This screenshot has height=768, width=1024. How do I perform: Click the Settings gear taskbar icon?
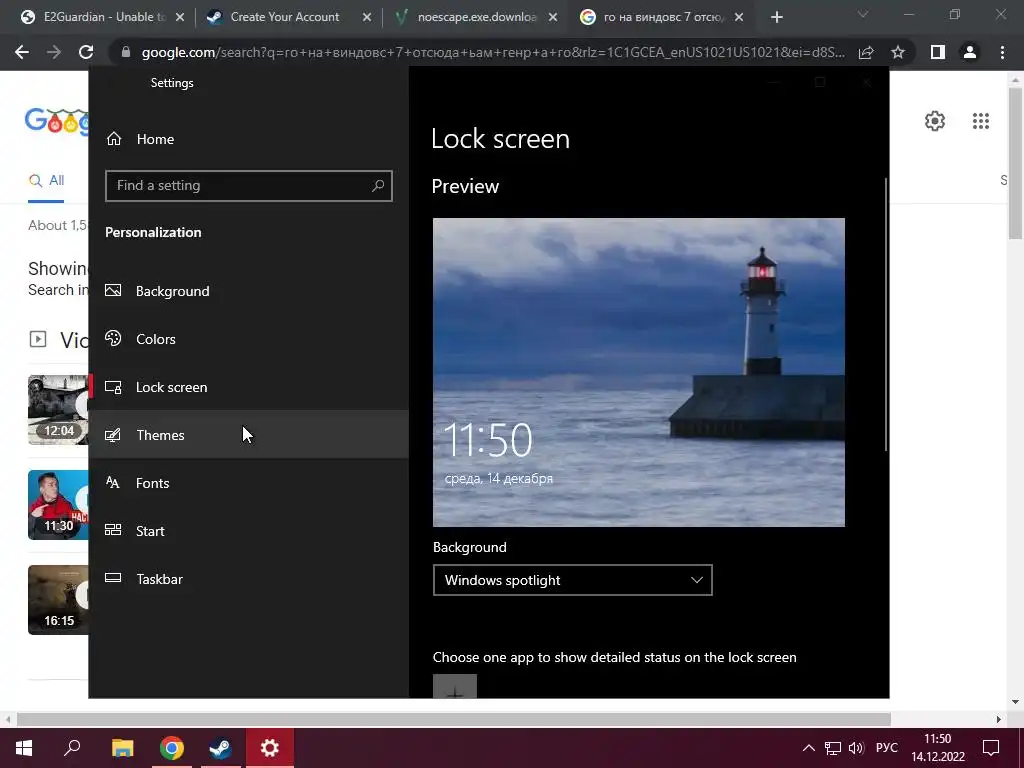coord(270,748)
